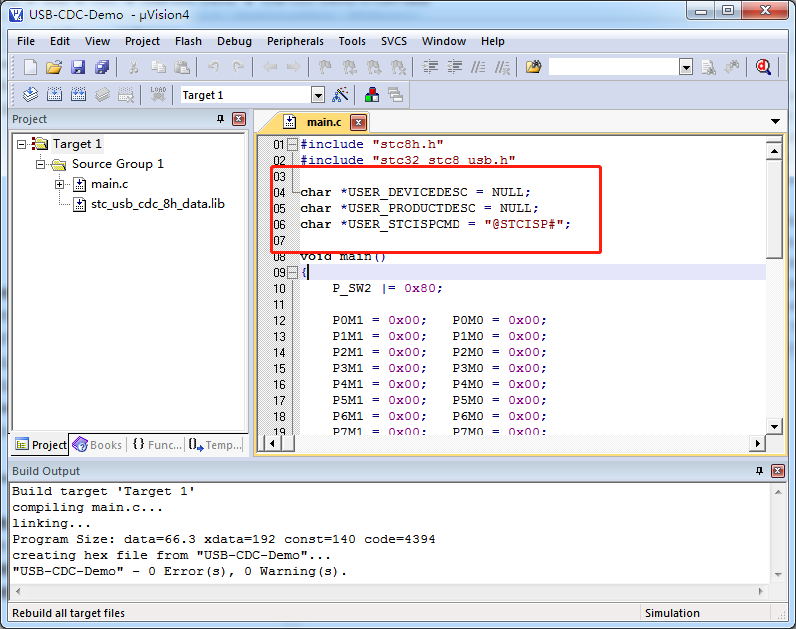
Task: Unindent selected lines icon
Action: point(454,67)
